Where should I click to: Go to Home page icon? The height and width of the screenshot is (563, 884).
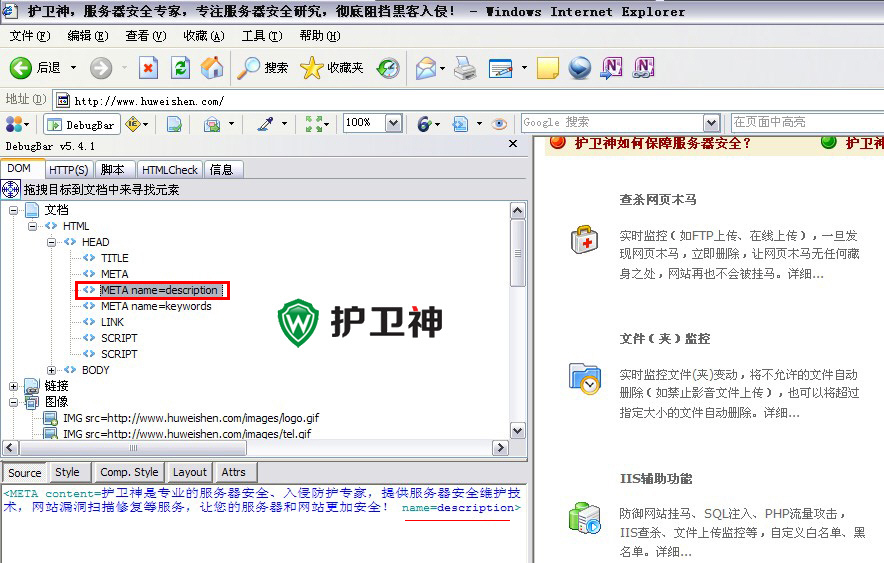coord(213,68)
